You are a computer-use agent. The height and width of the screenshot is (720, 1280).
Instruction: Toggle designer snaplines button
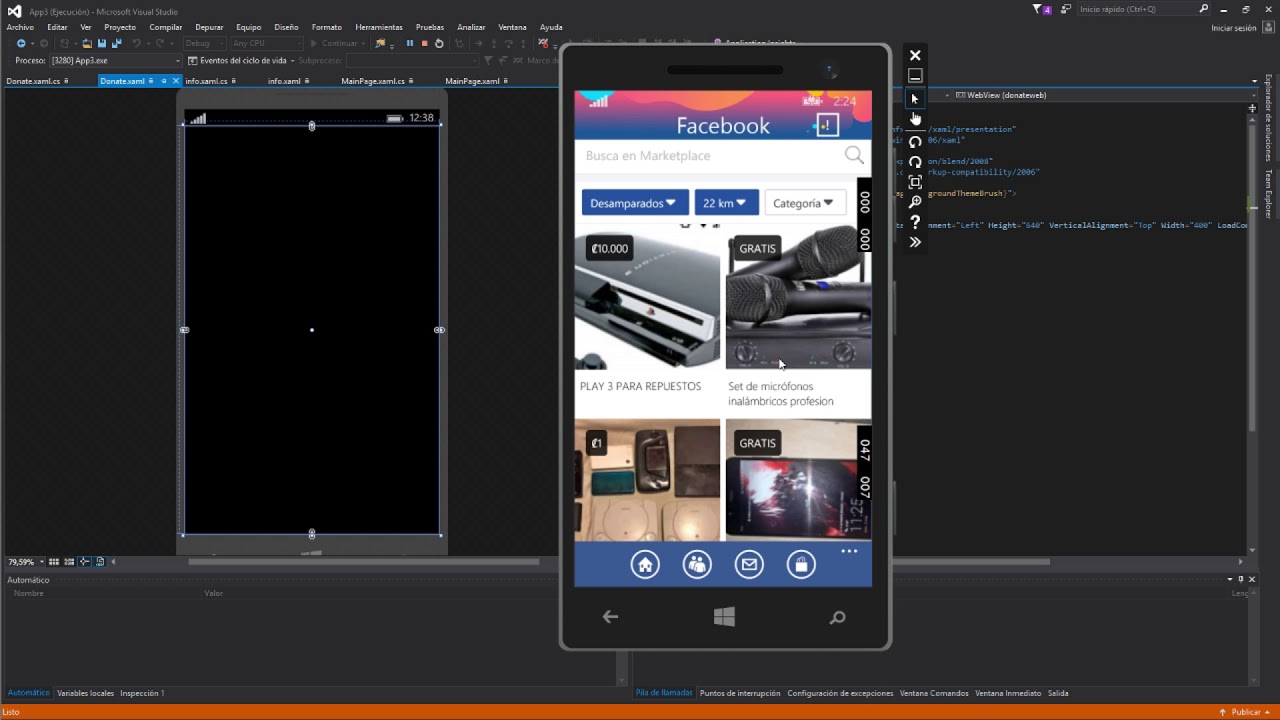coord(85,562)
